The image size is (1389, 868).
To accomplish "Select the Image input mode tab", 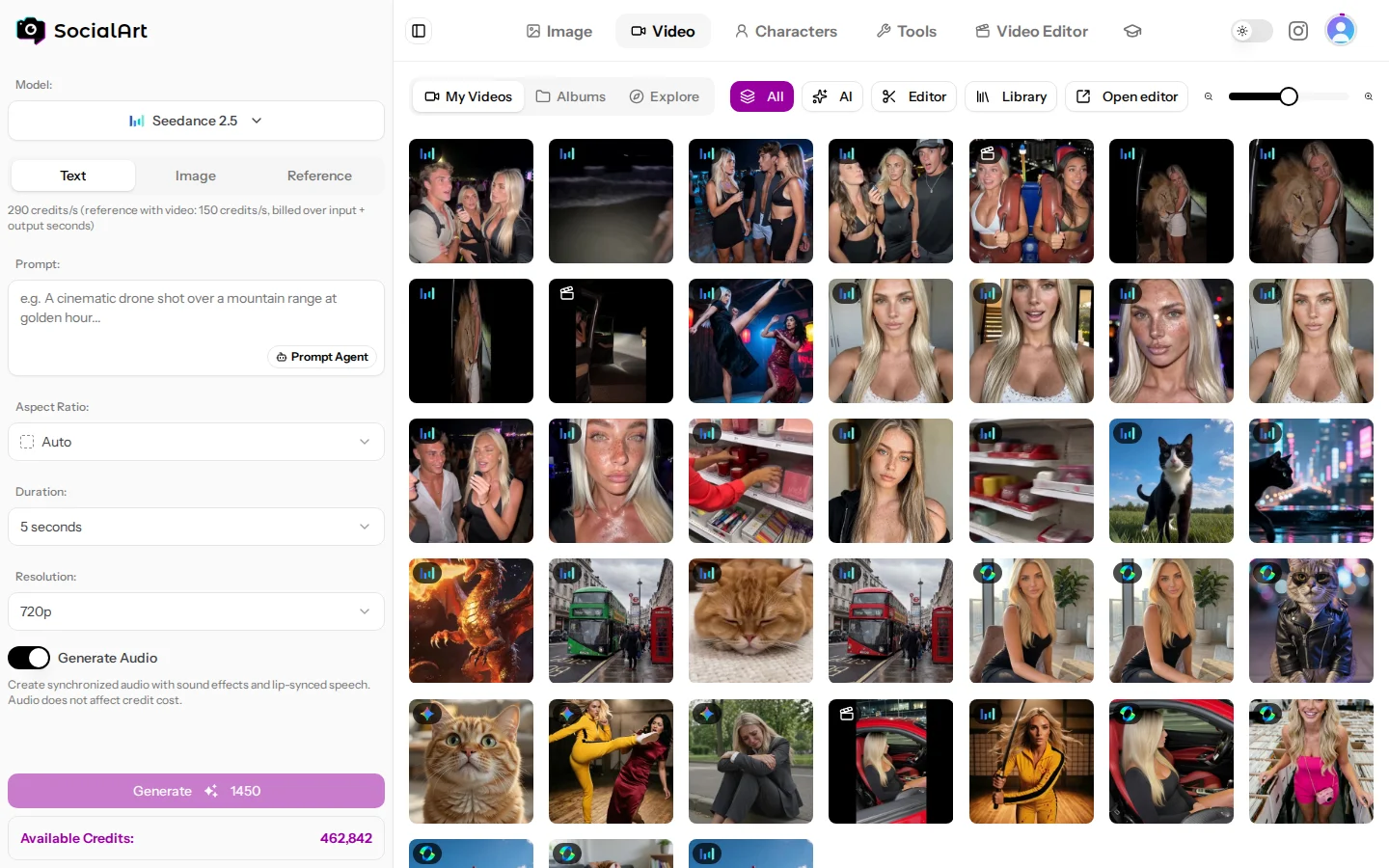I will click(x=196, y=176).
